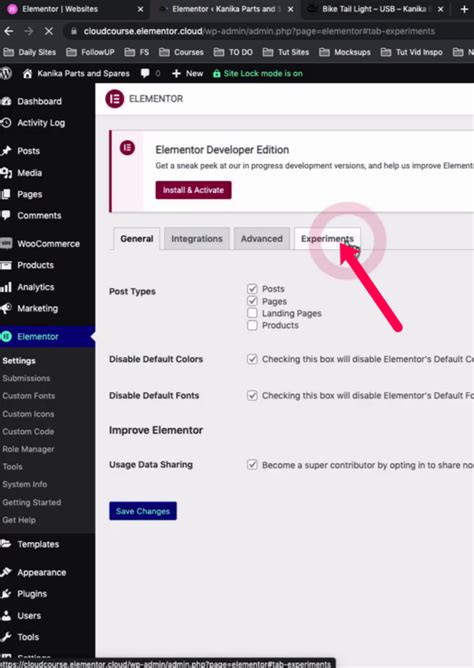Open Custom Fonts submenu item
Screen dimensions: 474x668
pyautogui.click(x=29, y=396)
